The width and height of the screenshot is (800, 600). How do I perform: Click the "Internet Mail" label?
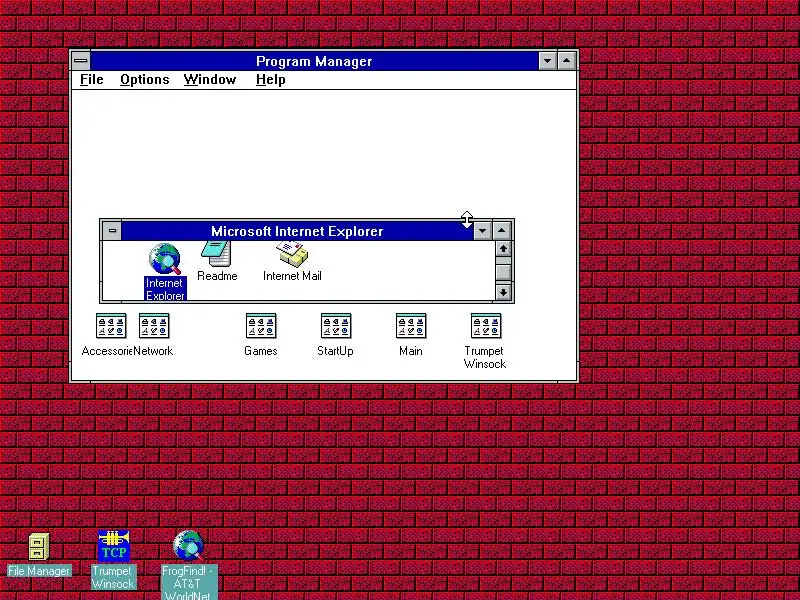click(292, 276)
